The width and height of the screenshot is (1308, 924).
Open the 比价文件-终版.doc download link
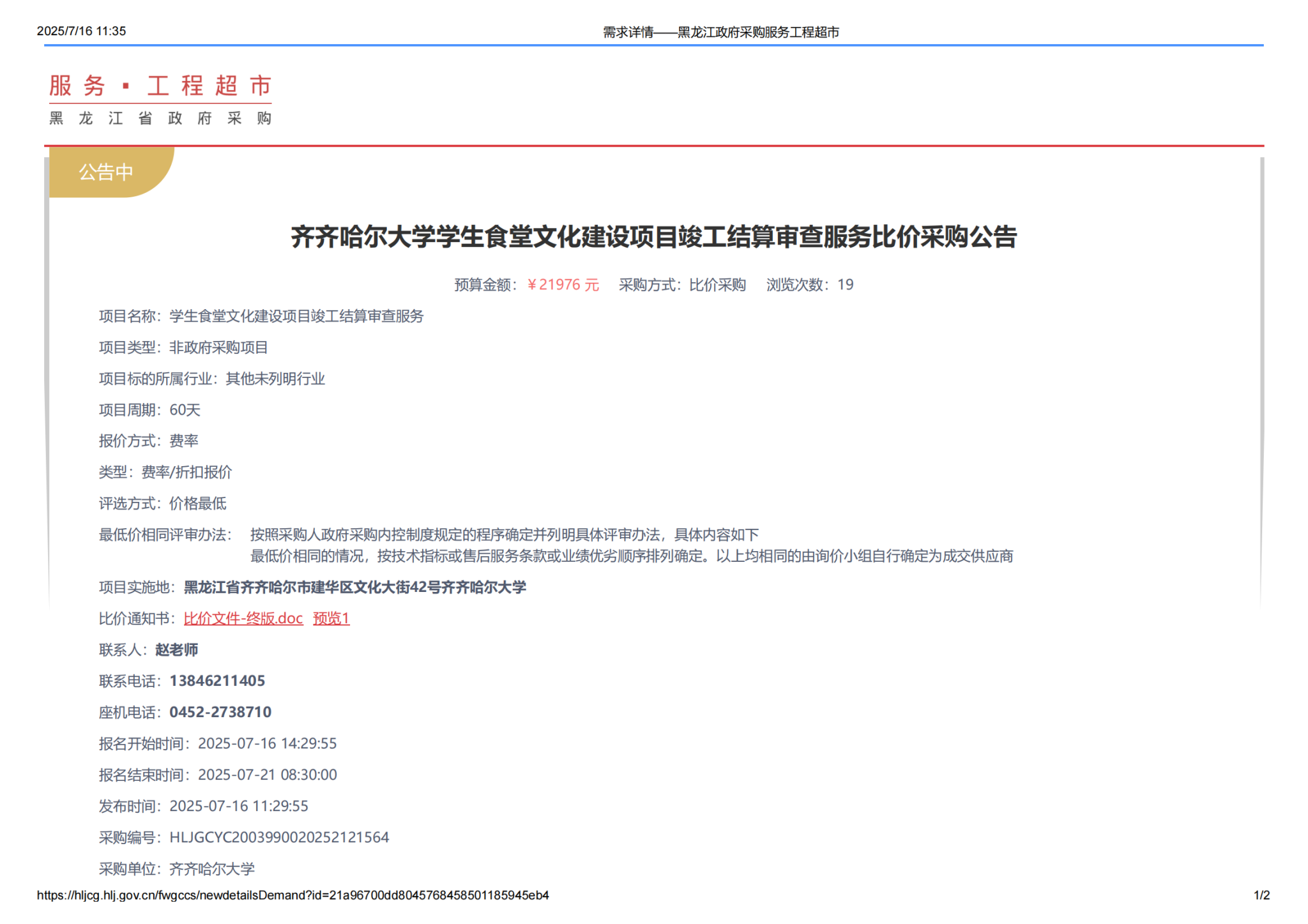(x=243, y=618)
